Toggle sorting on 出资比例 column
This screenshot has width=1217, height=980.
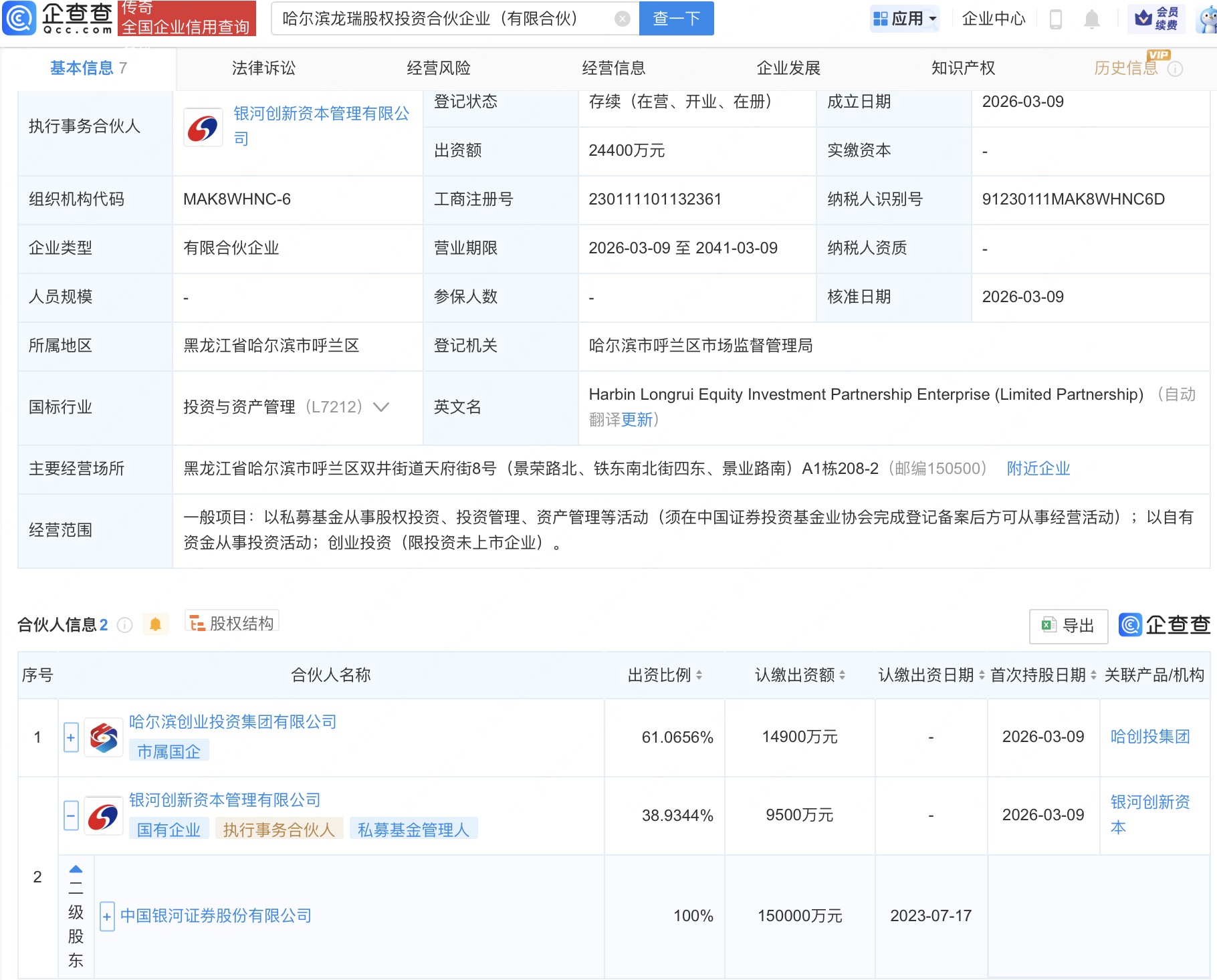(701, 676)
